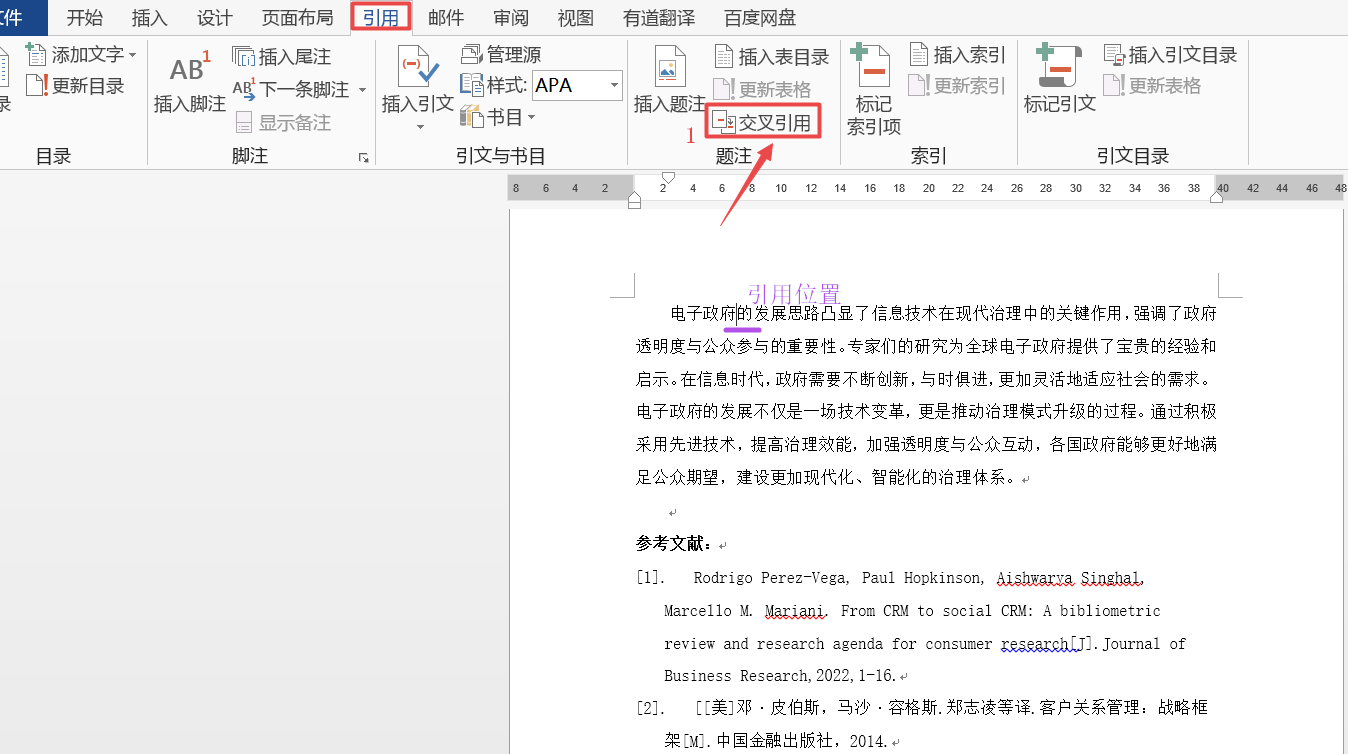This screenshot has height=754, width=1348.
Task: Switch to the 设计 tab
Action: [x=215, y=18]
